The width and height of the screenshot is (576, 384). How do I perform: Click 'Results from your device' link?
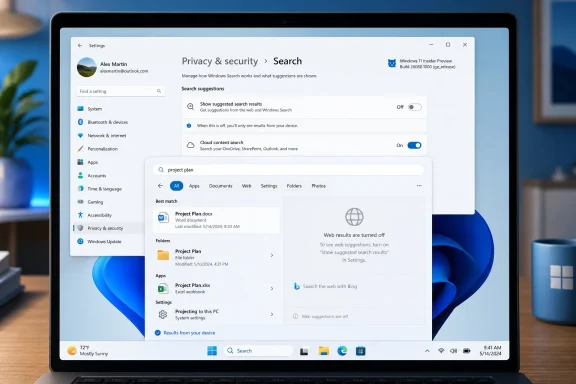[189, 333]
